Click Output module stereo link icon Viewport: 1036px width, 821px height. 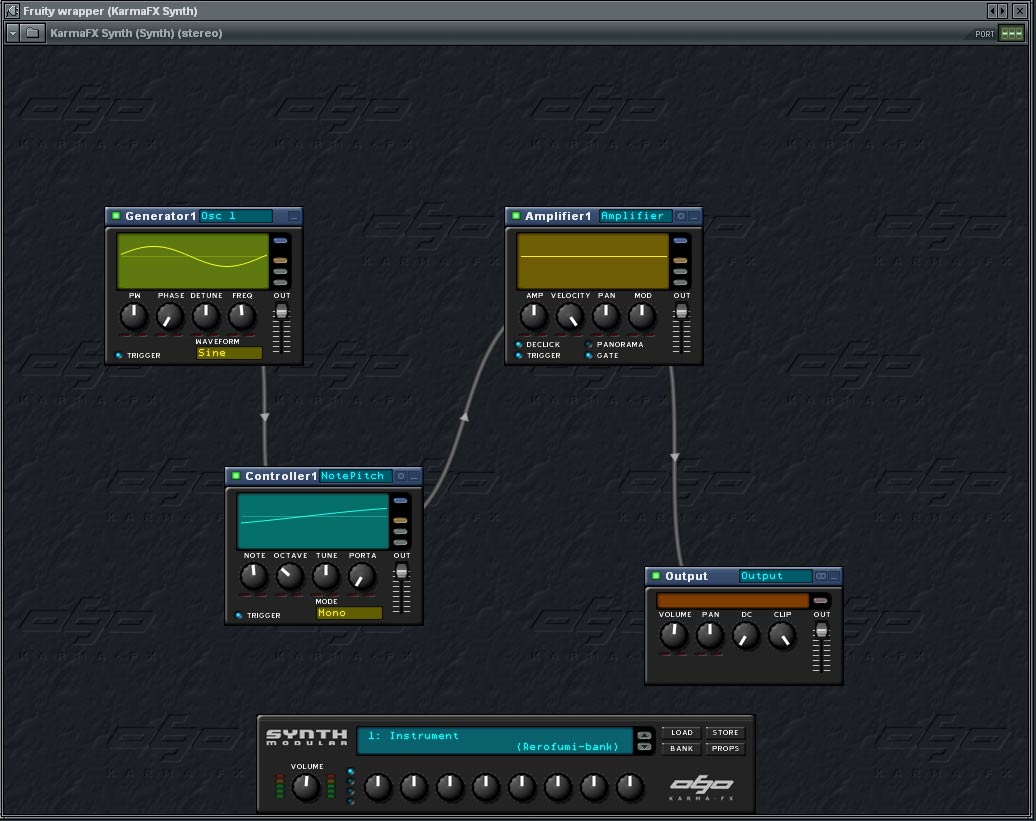[821, 576]
